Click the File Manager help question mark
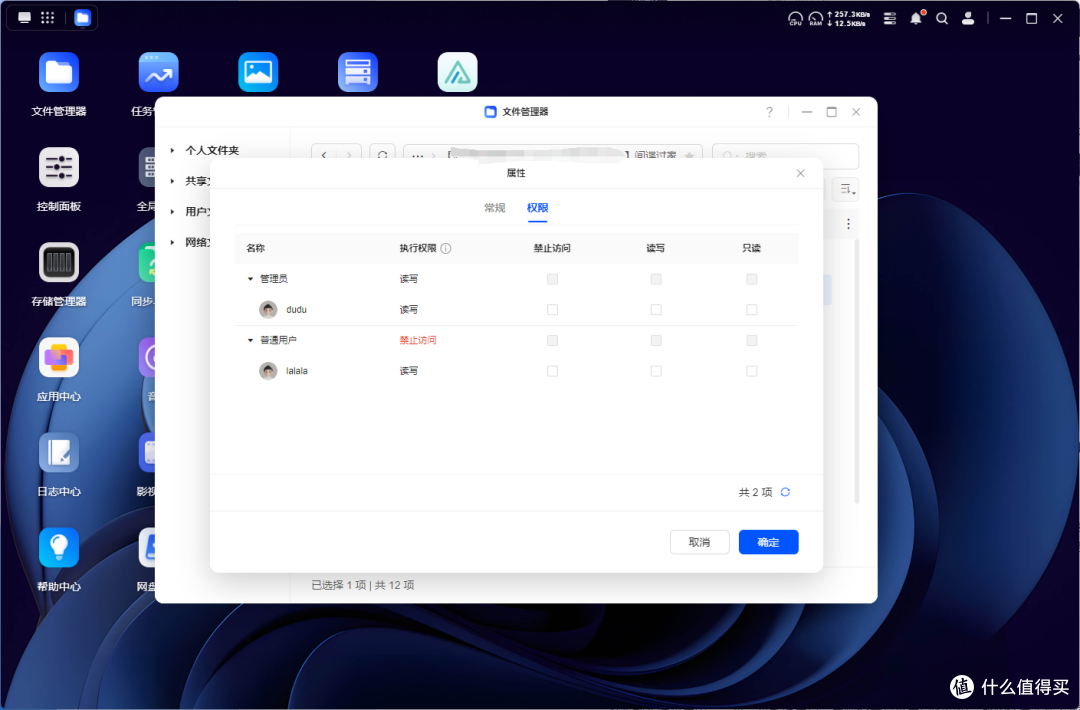1080x710 pixels. point(769,112)
